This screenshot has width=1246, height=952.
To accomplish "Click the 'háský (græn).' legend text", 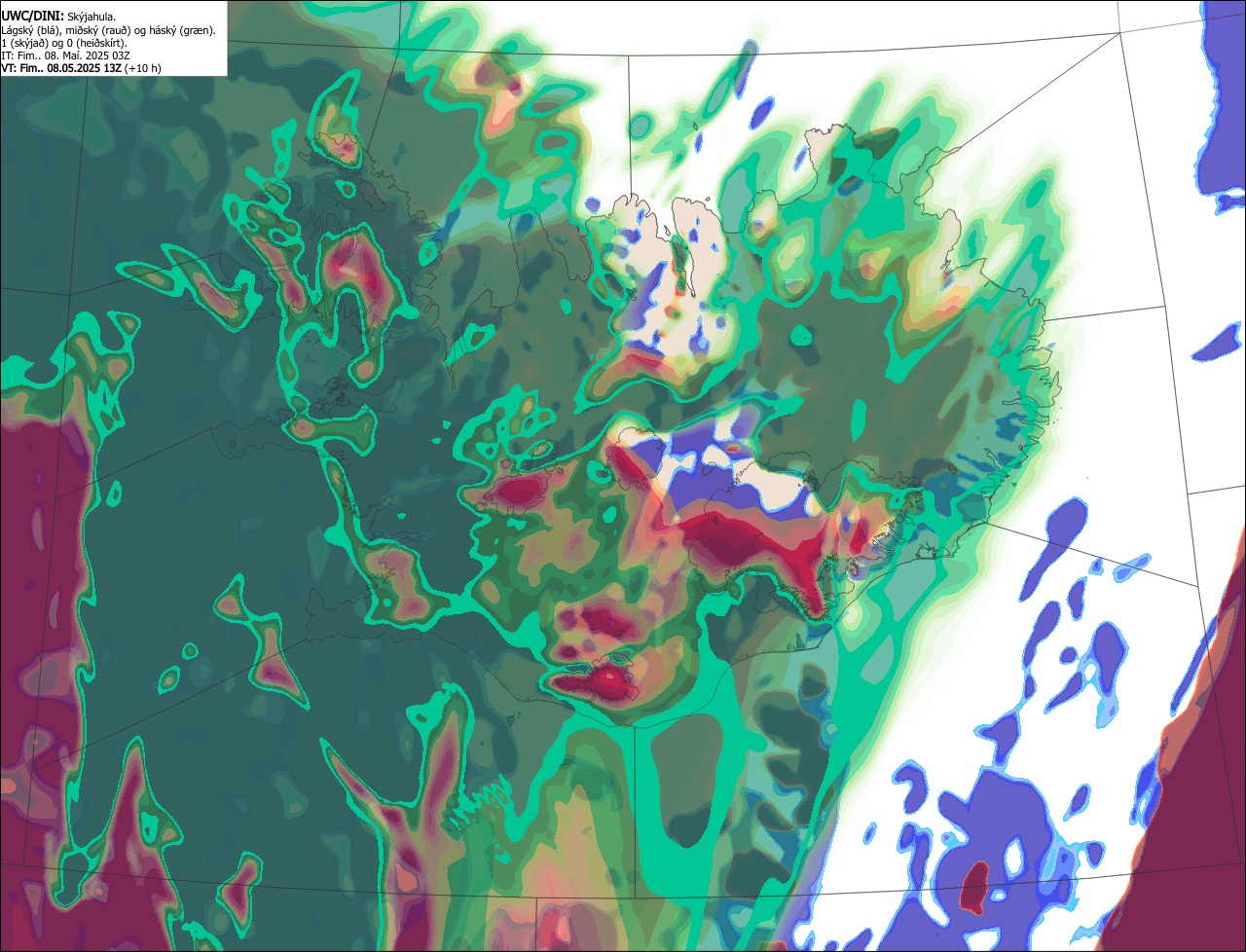I will click(x=182, y=30).
